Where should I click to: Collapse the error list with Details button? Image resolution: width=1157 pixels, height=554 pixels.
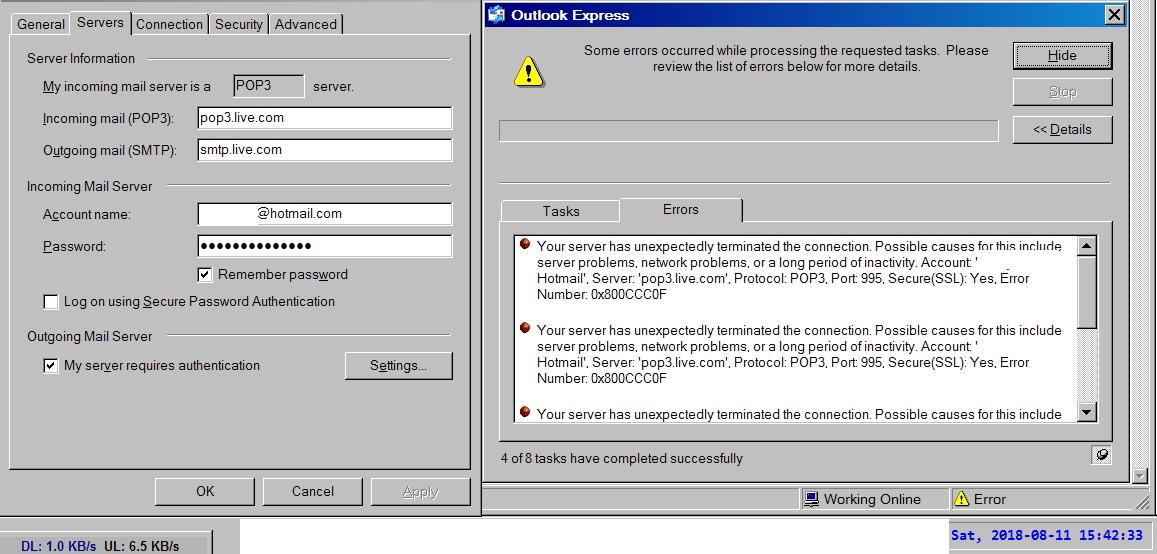(1062, 129)
